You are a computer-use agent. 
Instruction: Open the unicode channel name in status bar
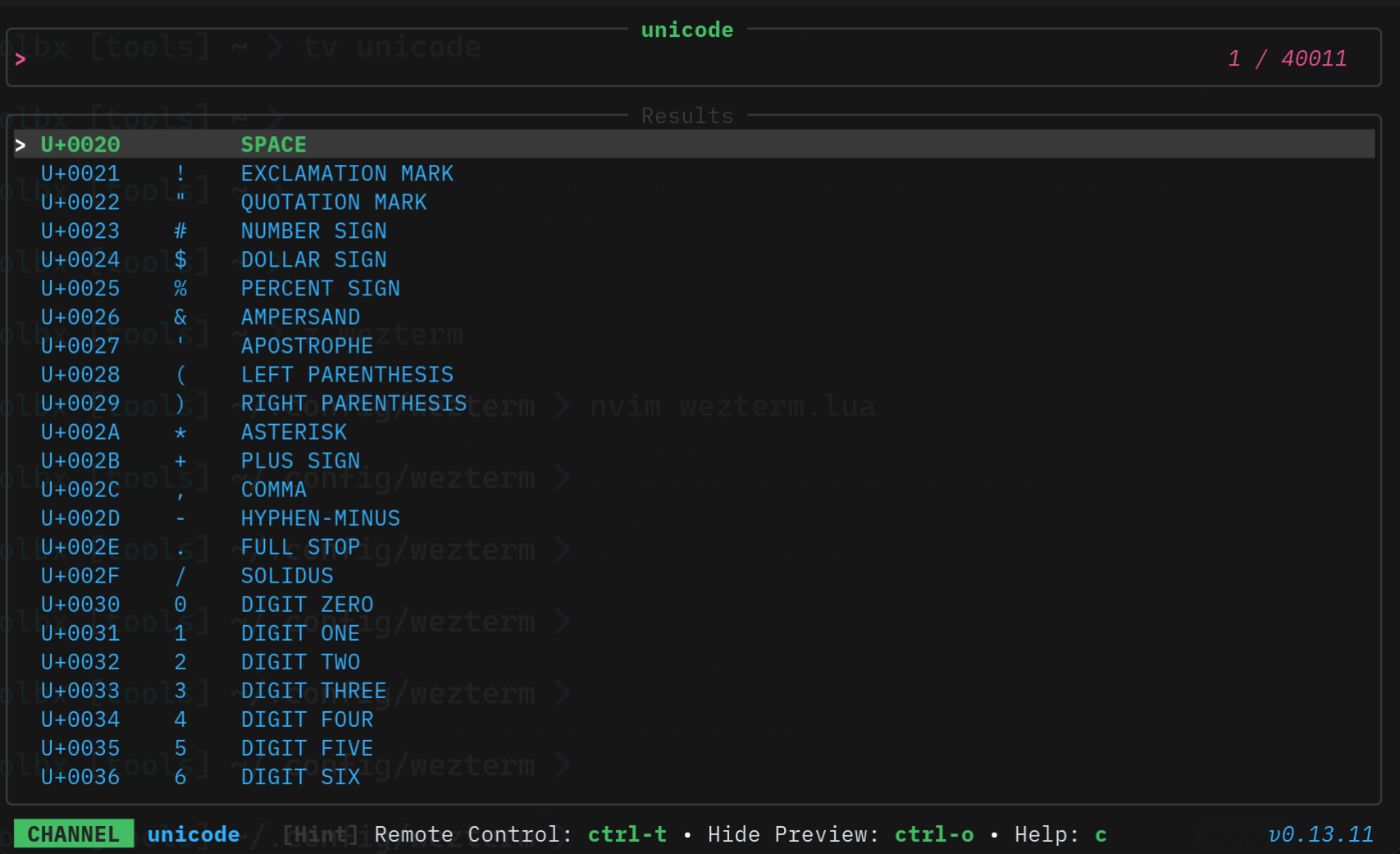194,834
